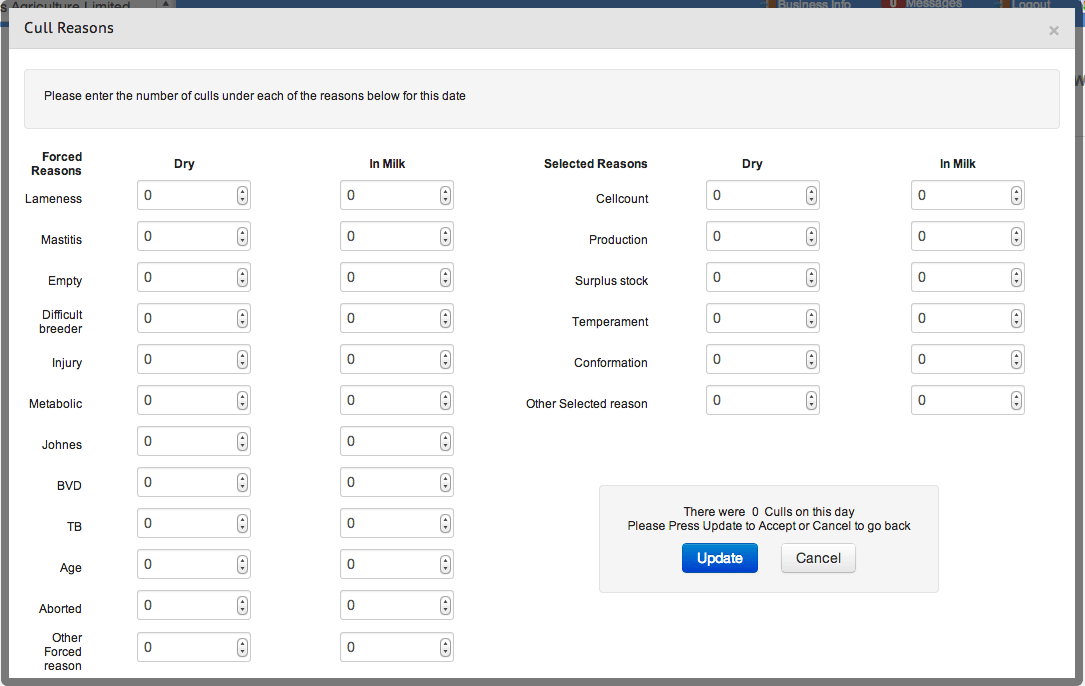Viewport: 1085px width, 686px height.
Task: Click the Cellcount Dry stepper arrows
Action: point(811,196)
